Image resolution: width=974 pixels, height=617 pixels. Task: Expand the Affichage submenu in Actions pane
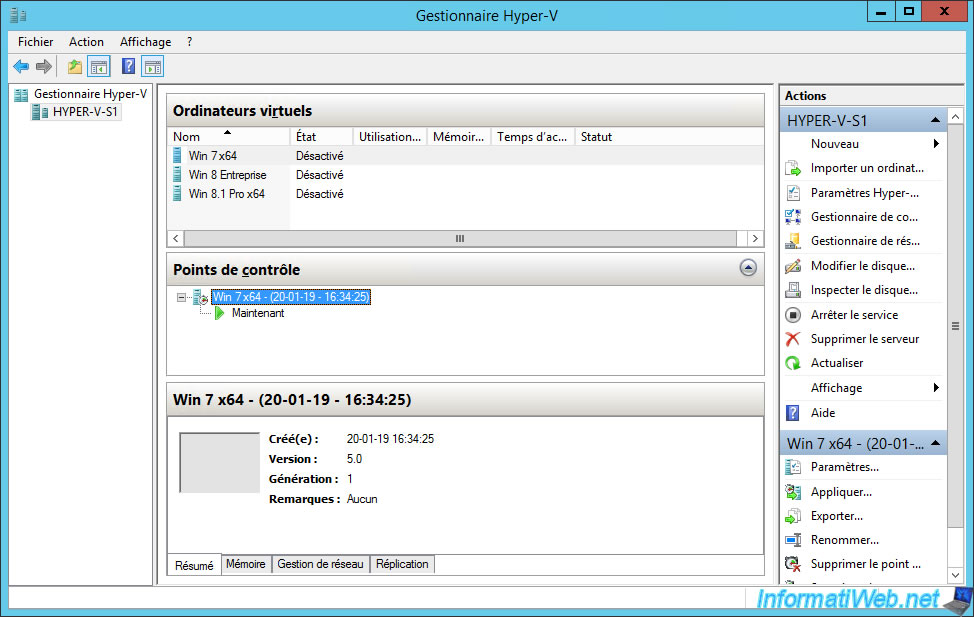tap(936, 388)
